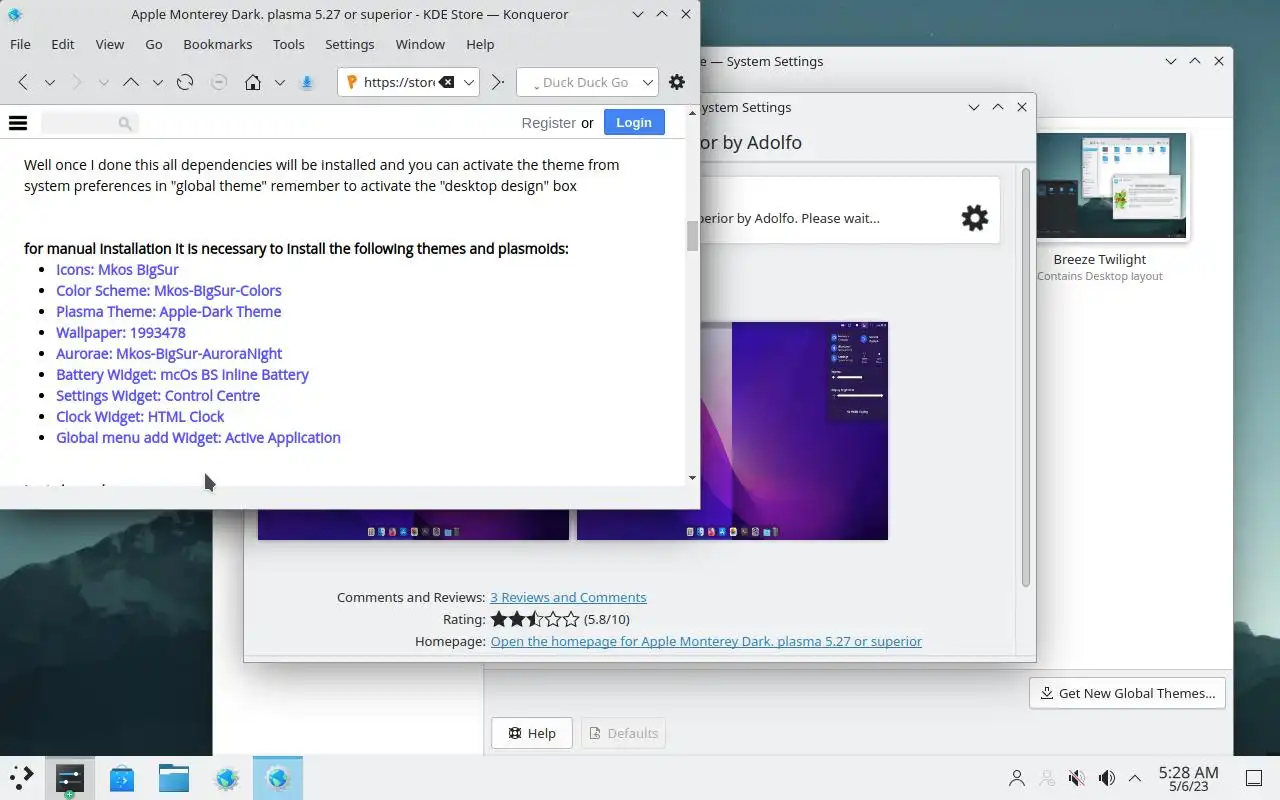
Task: Expand the search engine dropdown
Action: (647, 82)
